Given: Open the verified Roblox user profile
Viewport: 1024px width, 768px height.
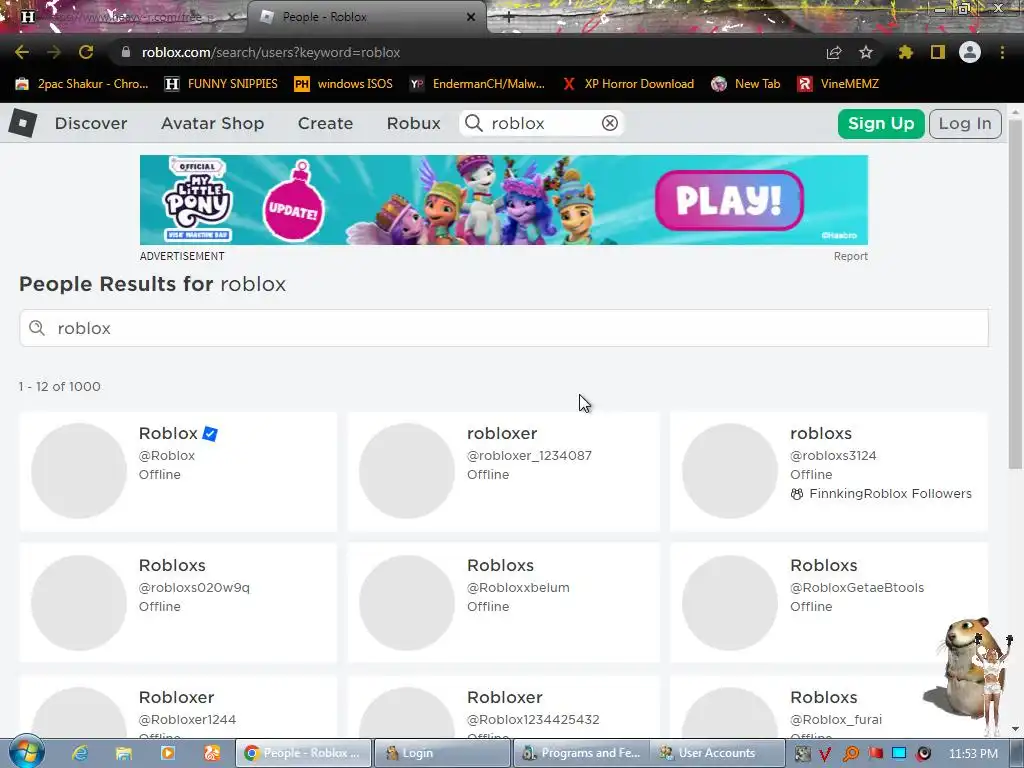Looking at the screenshot, I should pos(178,472).
